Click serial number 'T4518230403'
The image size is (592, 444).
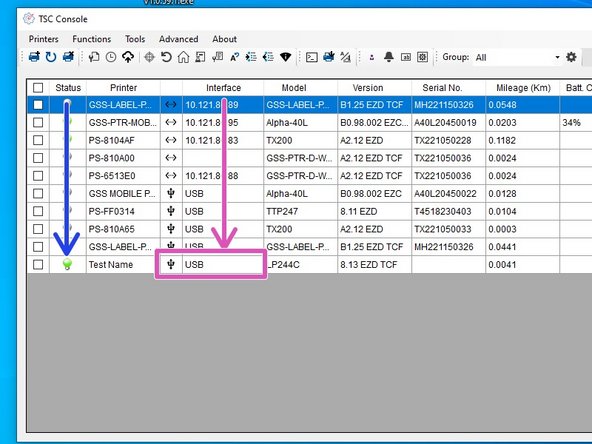coord(442,211)
